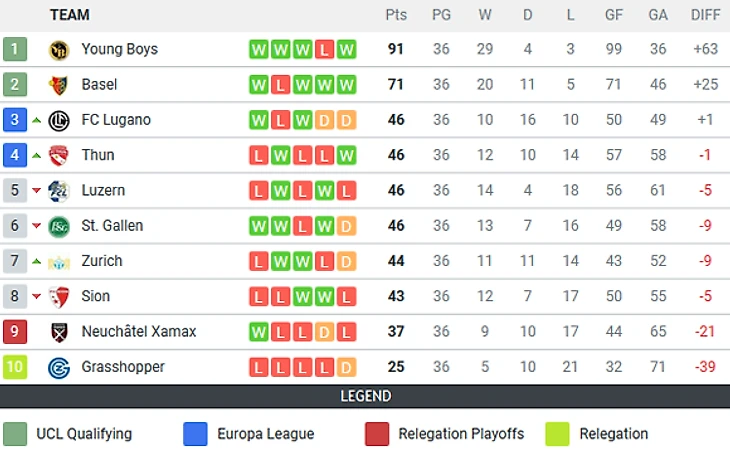730x452 pixels.
Task: Click the green up arrow beside FC Lugano
Action: pos(37,120)
